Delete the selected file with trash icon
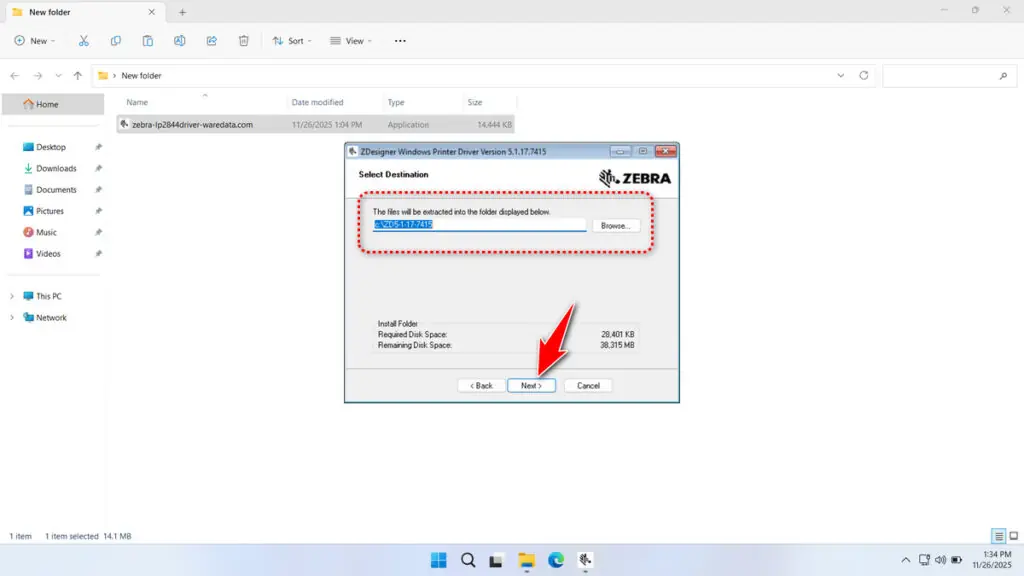 tap(243, 40)
